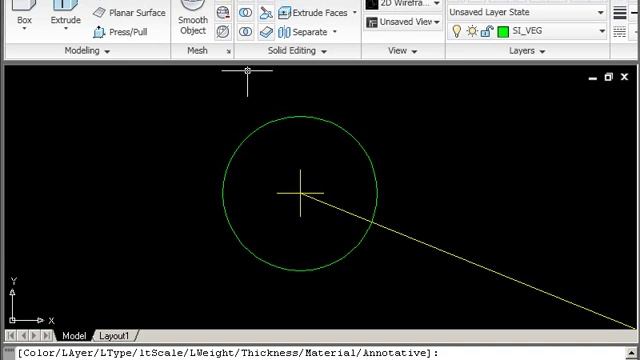Click the Planar Surface tool
This screenshot has height=360, width=640.
pos(129,13)
